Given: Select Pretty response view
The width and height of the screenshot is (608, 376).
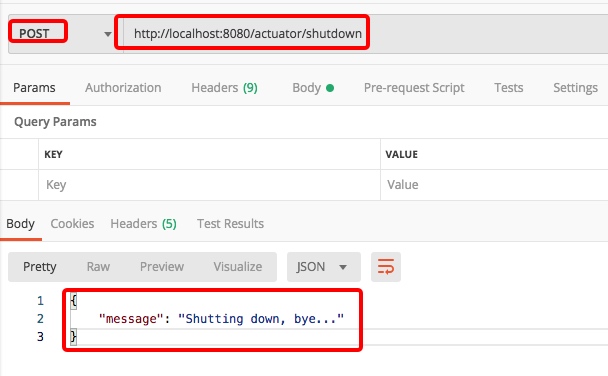Looking at the screenshot, I should (x=40, y=267).
